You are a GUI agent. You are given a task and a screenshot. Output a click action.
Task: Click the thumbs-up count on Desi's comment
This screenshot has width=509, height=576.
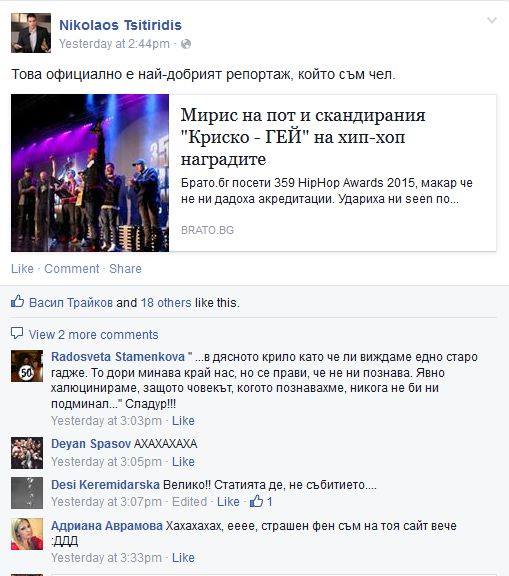point(261,501)
